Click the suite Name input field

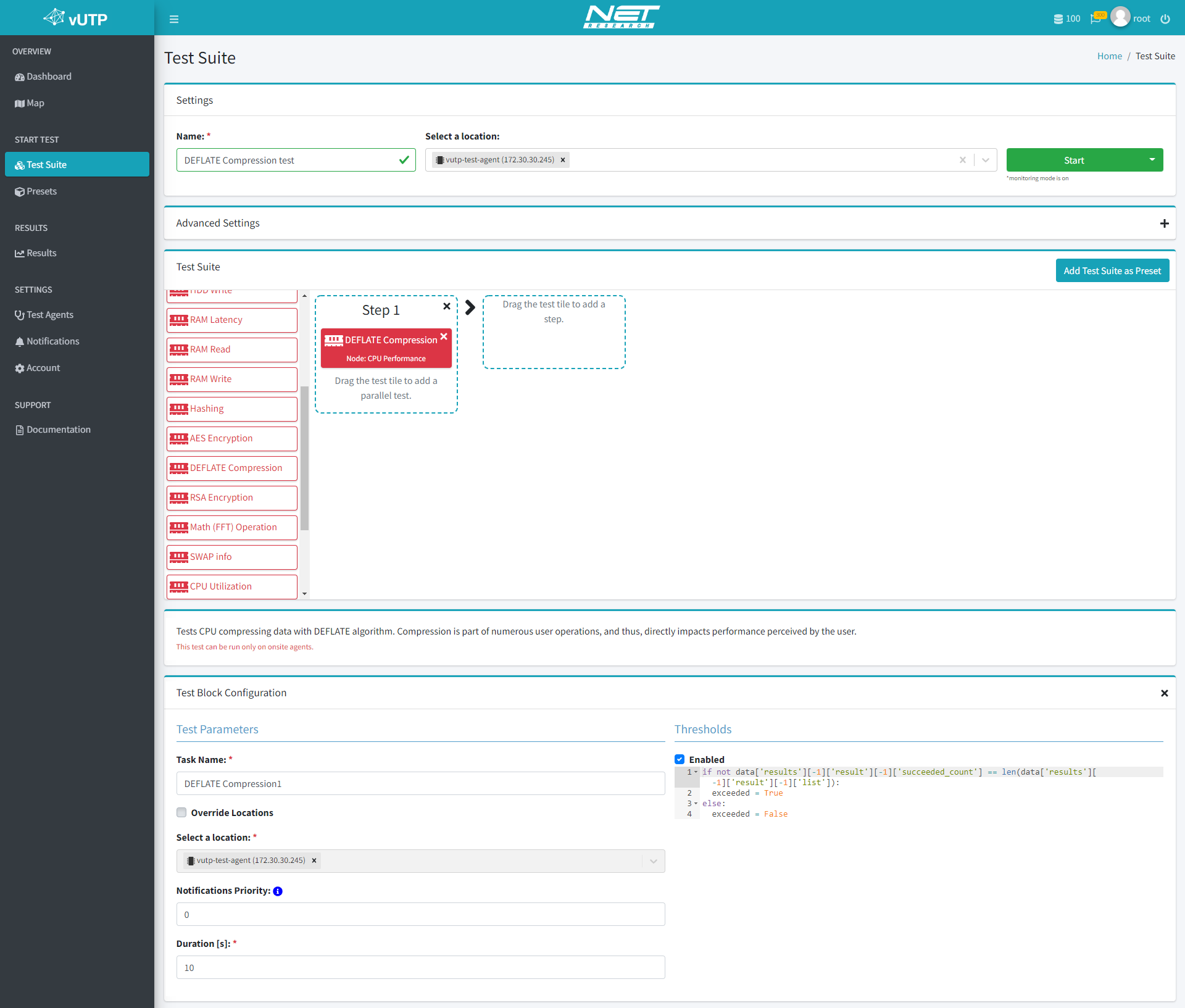click(x=296, y=160)
